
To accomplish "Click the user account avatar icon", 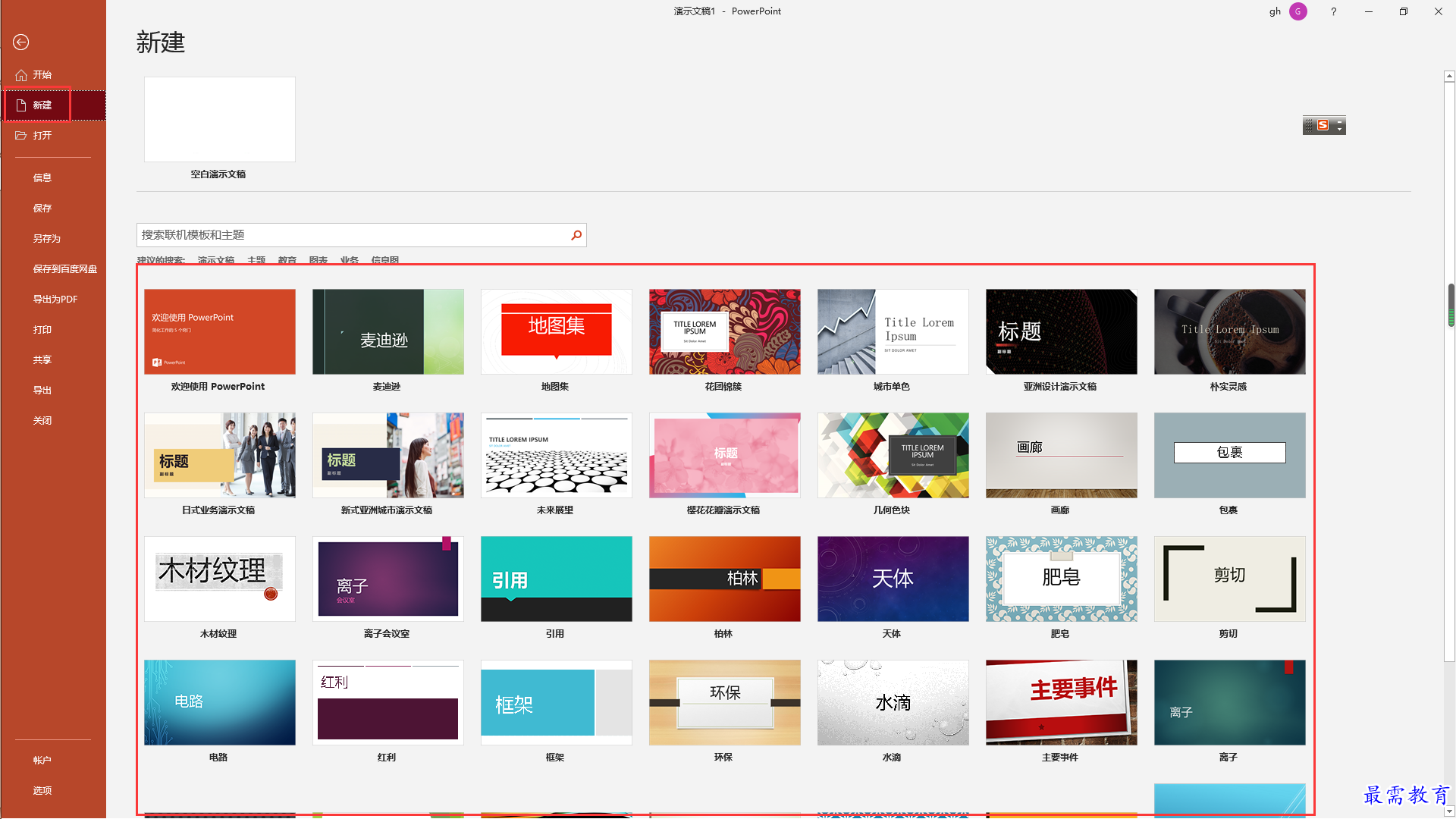I will [1298, 11].
